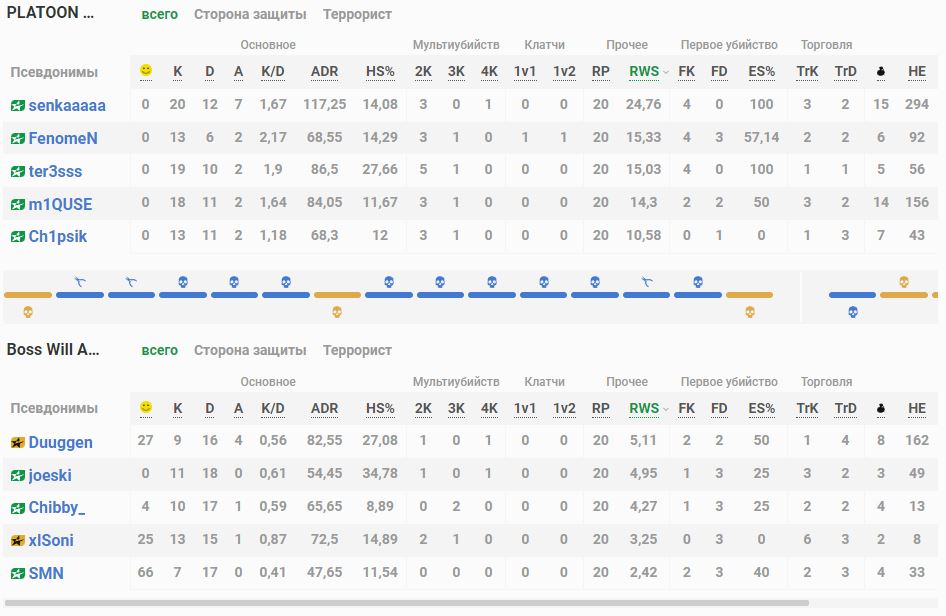Open FenomeN's player profile
The width and height of the screenshot is (946, 616).
click(63, 138)
